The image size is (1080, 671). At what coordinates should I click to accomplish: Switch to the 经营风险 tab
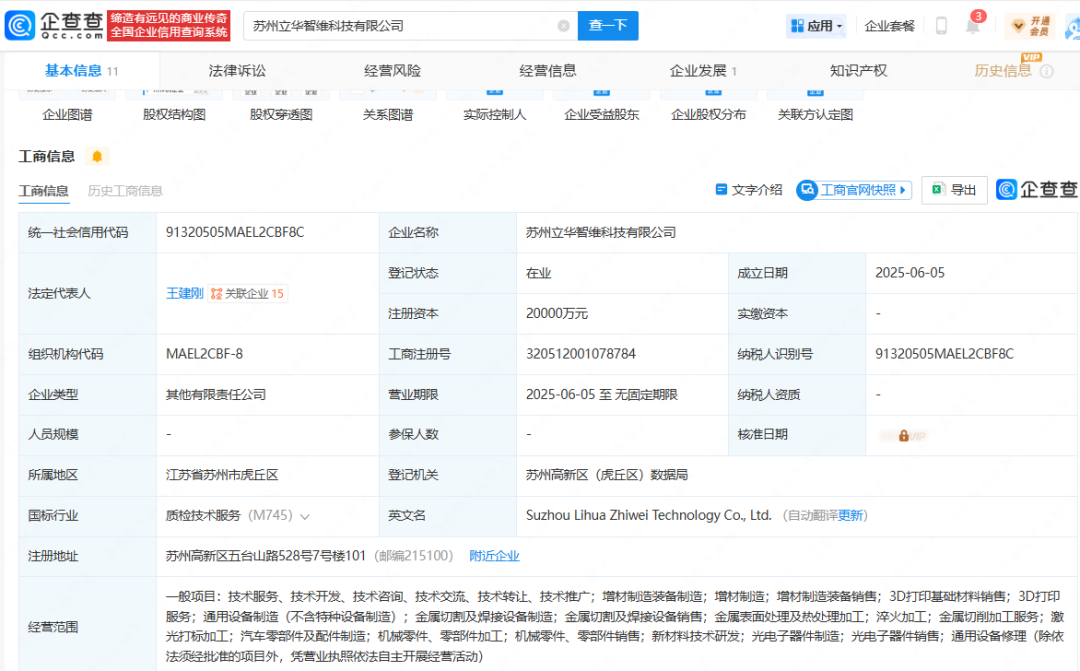click(392, 70)
